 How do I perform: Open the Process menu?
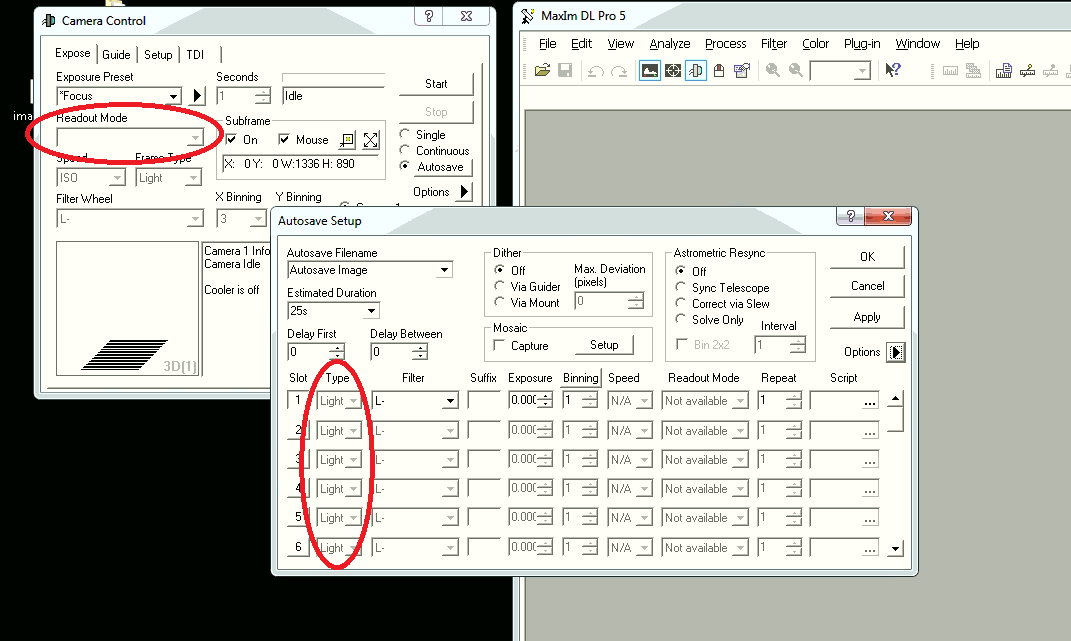pos(725,44)
